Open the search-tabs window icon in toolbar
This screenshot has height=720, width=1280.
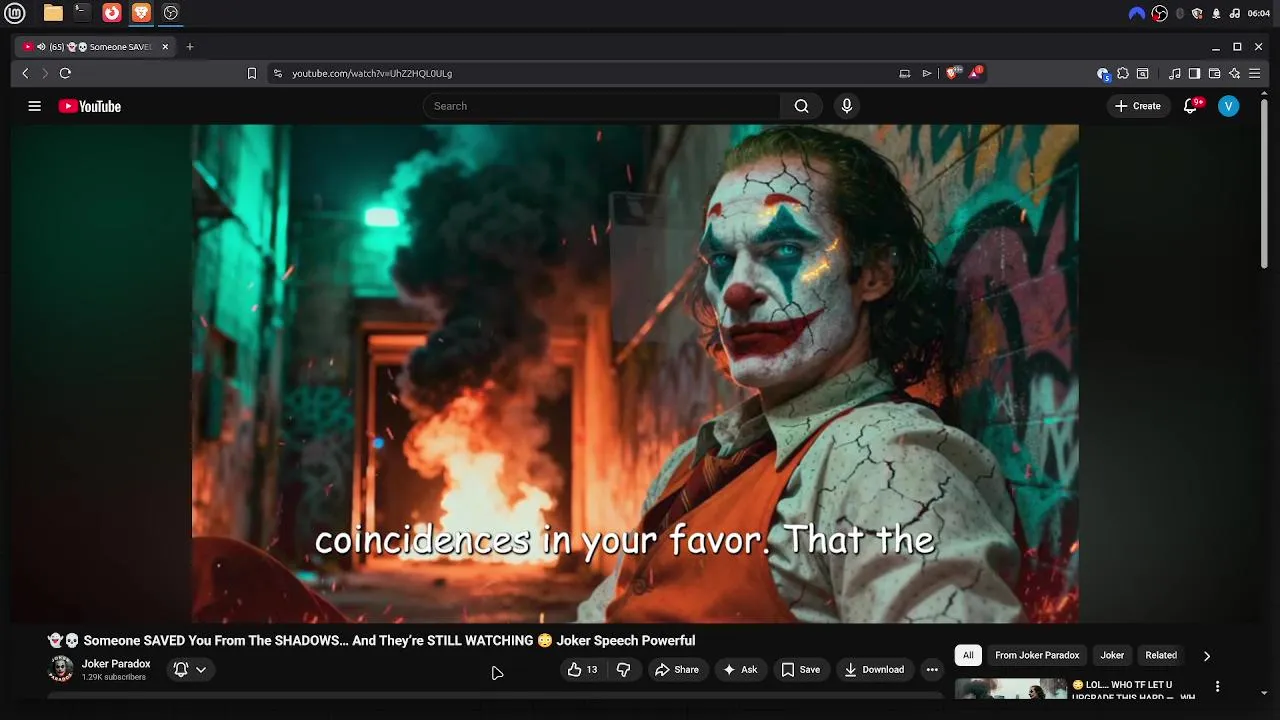coord(1143,73)
